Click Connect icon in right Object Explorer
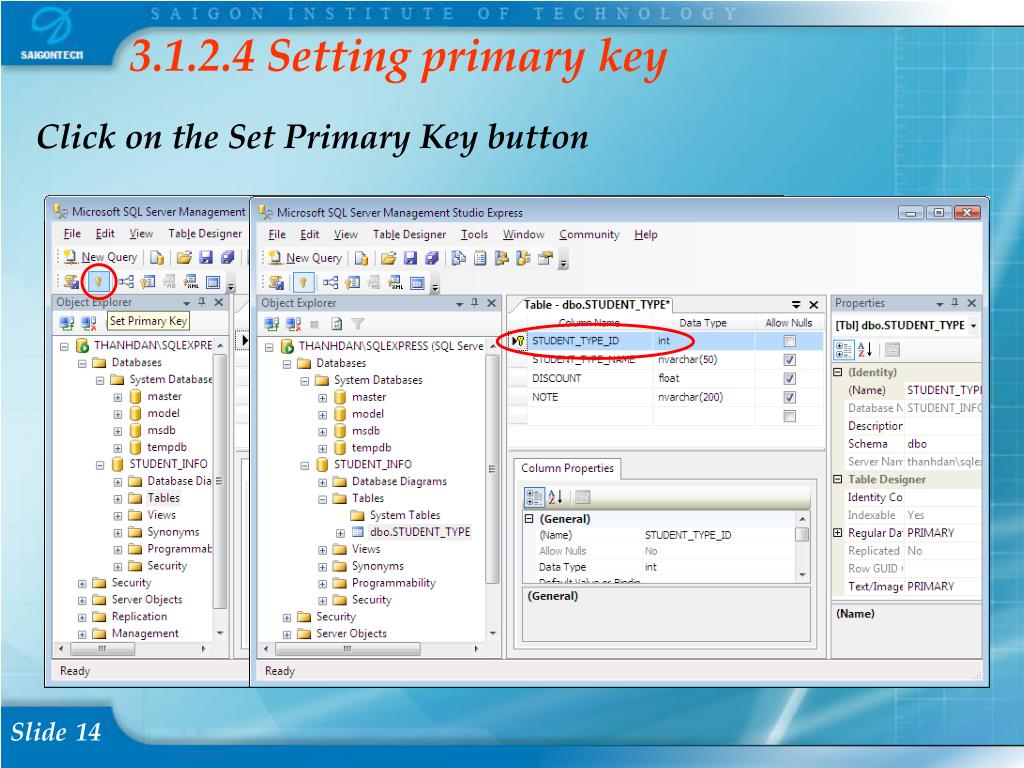The image size is (1024, 768). point(272,324)
